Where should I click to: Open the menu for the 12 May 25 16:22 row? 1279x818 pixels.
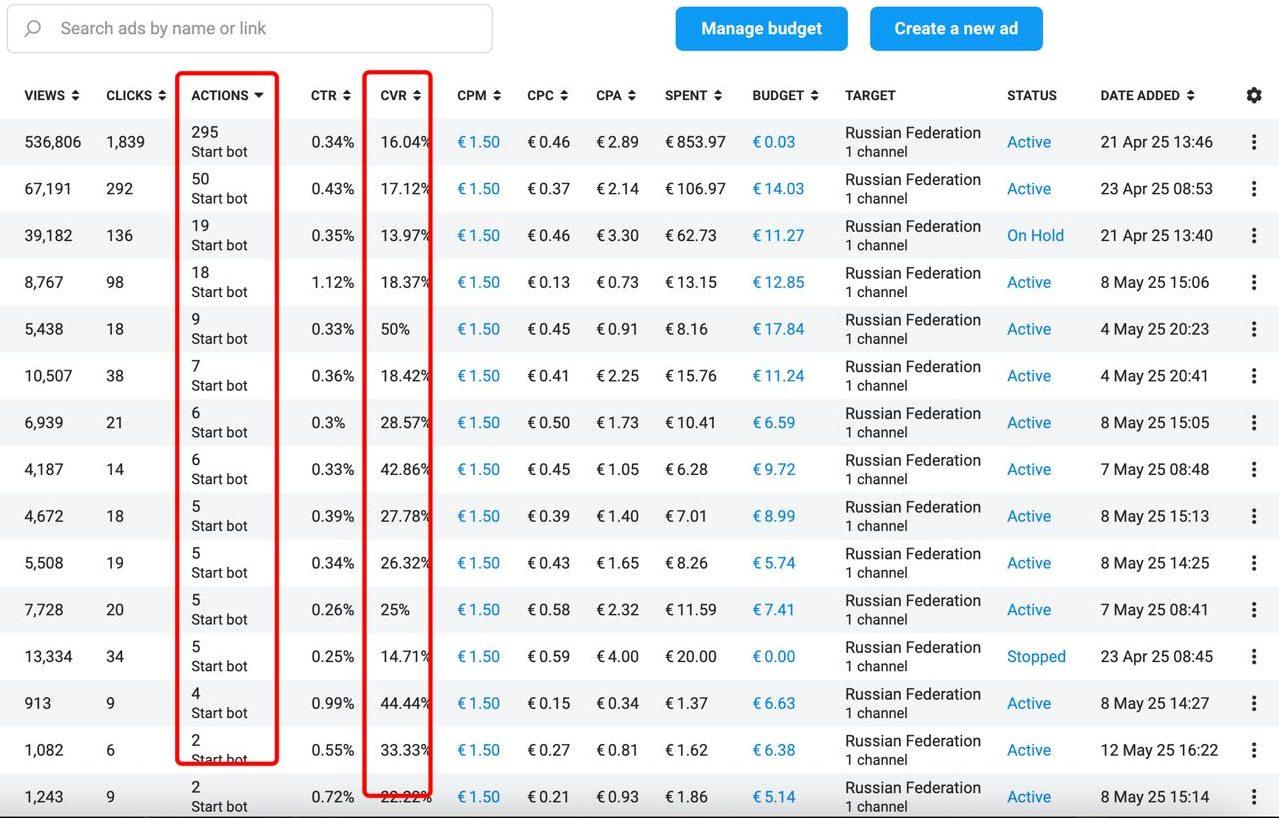pyautogui.click(x=1254, y=750)
